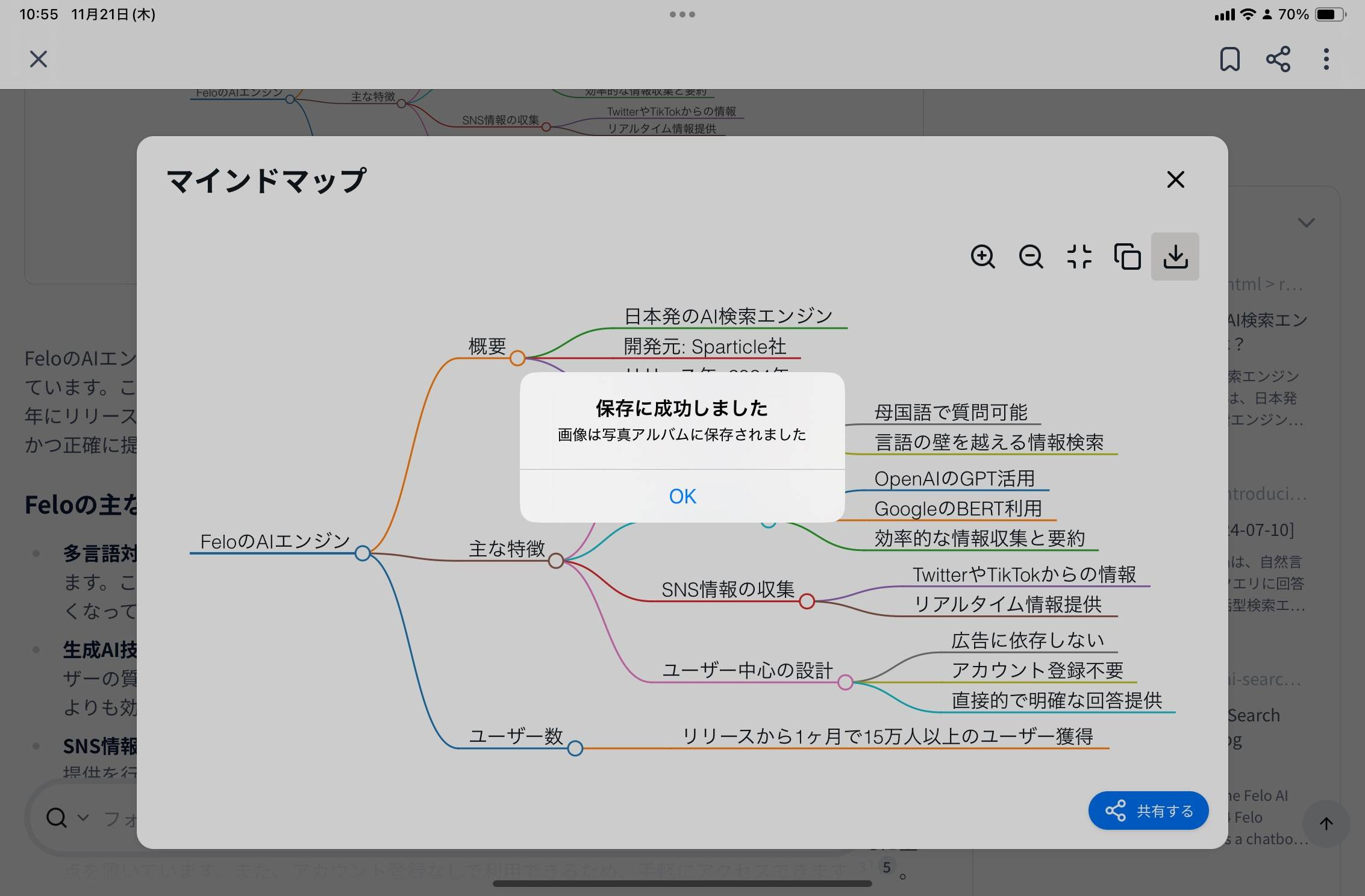Viewport: 1365px width, 896px height.
Task: Click the copy mind map icon
Action: [x=1127, y=257]
